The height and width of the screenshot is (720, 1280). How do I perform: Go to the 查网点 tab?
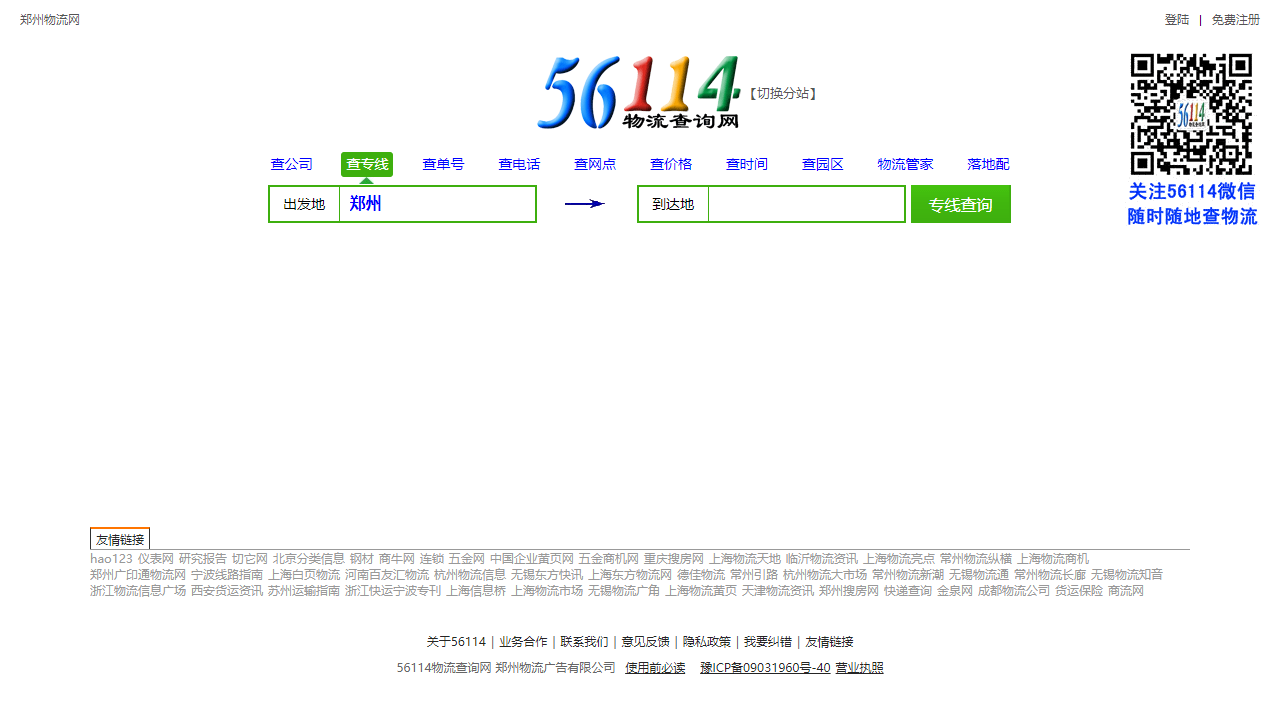(x=595, y=164)
